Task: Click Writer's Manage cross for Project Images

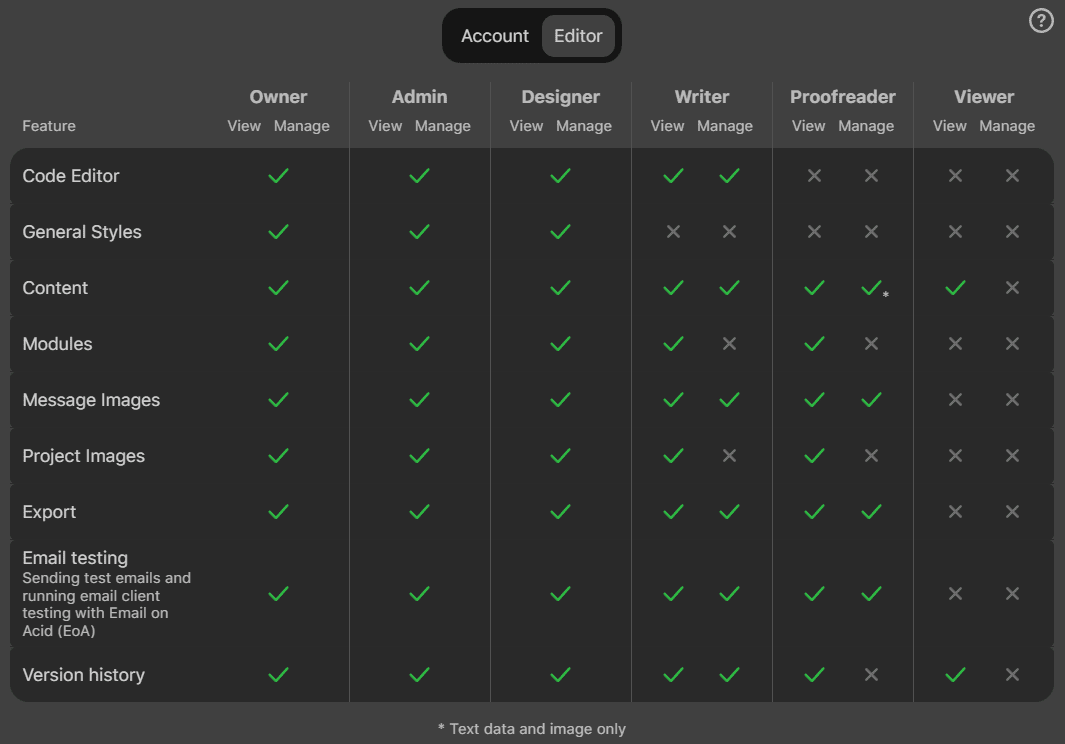Action: coord(729,456)
